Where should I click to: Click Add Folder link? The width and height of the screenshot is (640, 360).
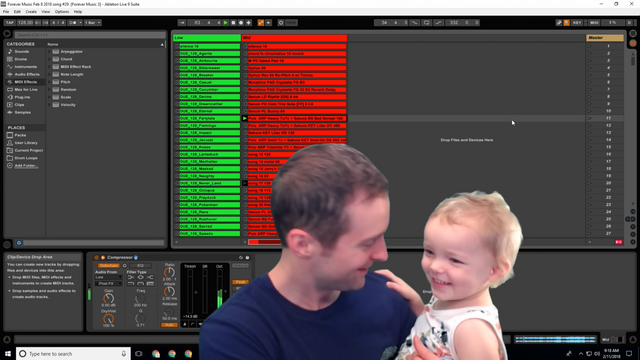coord(25,166)
